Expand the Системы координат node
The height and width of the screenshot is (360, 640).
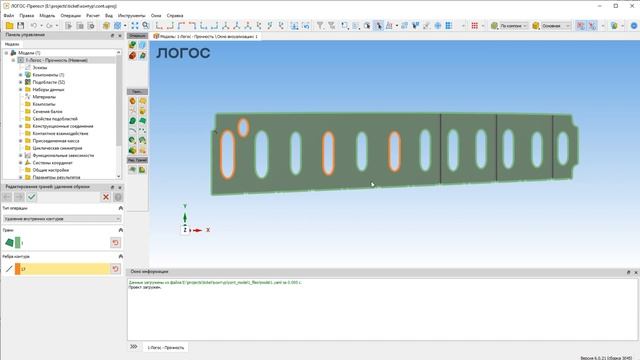(x=20, y=163)
